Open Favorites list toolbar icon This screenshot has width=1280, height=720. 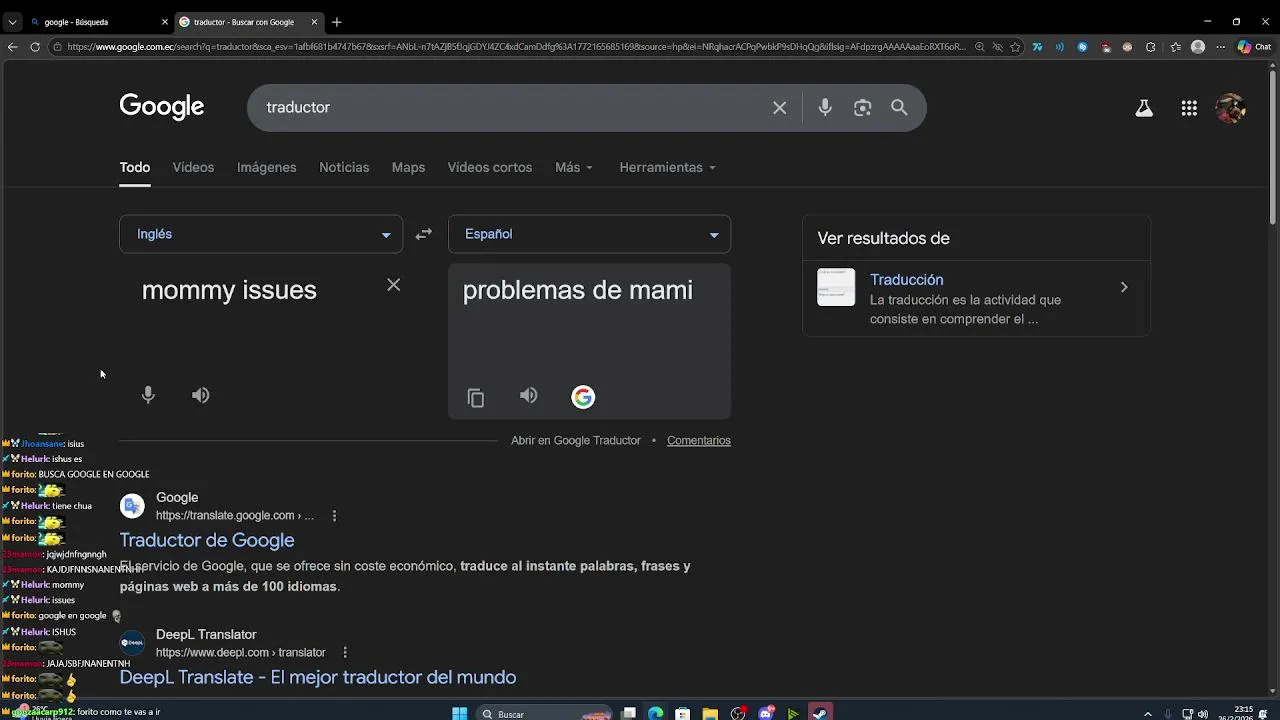[1175, 47]
